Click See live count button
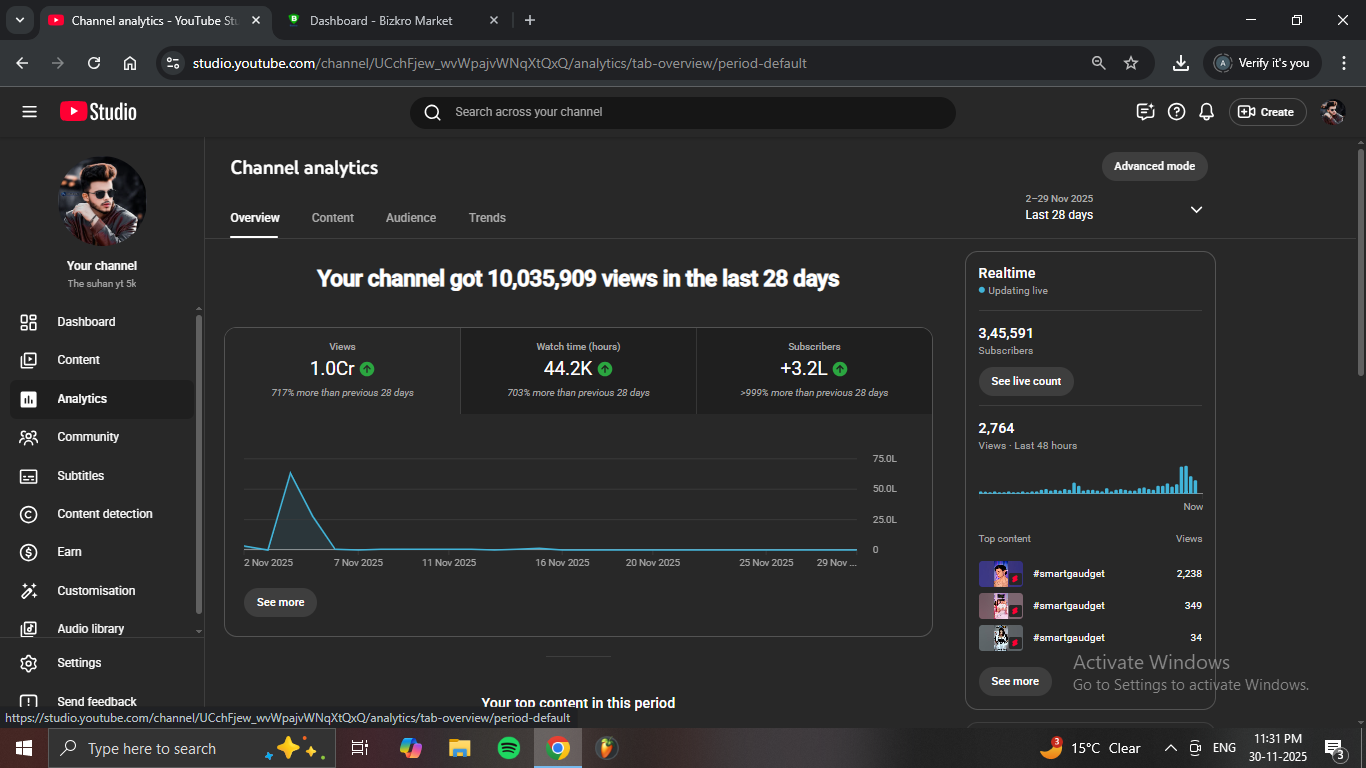 (x=1026, y=381)
